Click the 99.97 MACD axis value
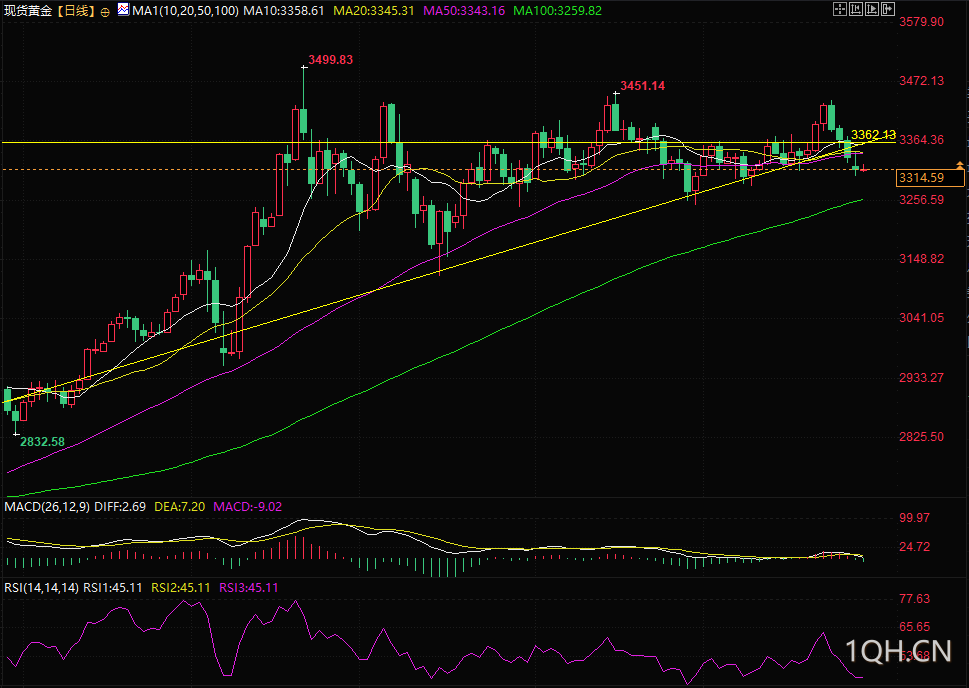Image resolution: width=969 pixels, height=688 pixels. (x=914, y=518)
